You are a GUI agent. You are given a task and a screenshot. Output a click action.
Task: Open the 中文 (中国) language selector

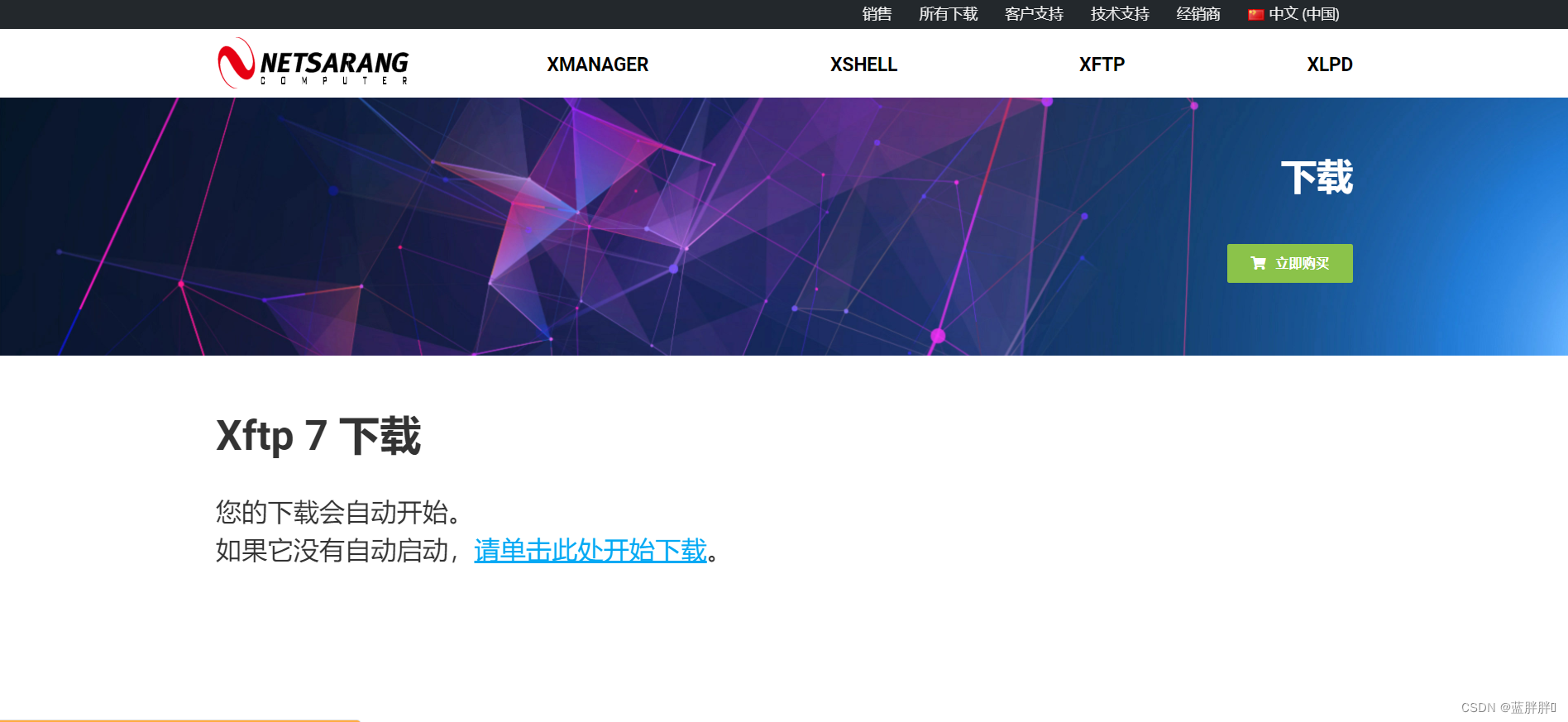click(x=1294, y=14)
